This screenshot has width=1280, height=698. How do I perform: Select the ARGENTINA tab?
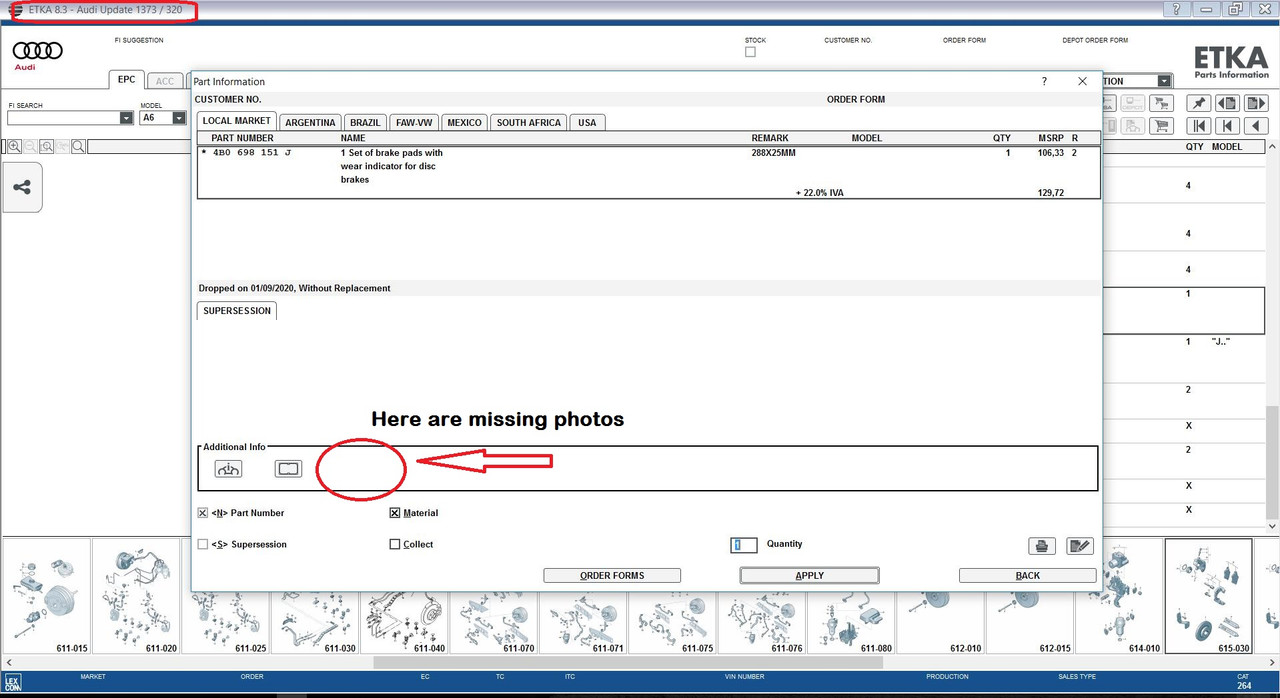click(x=310, y=122)
